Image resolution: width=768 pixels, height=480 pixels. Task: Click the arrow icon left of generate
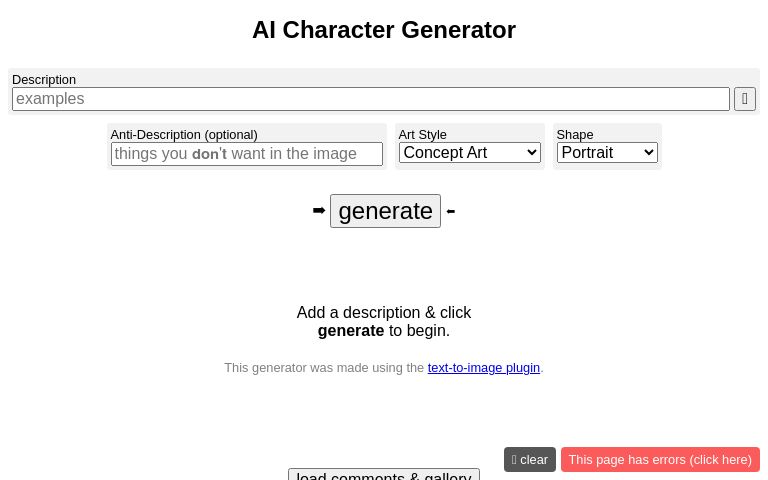pyautogui.click(x=319, y=210)
